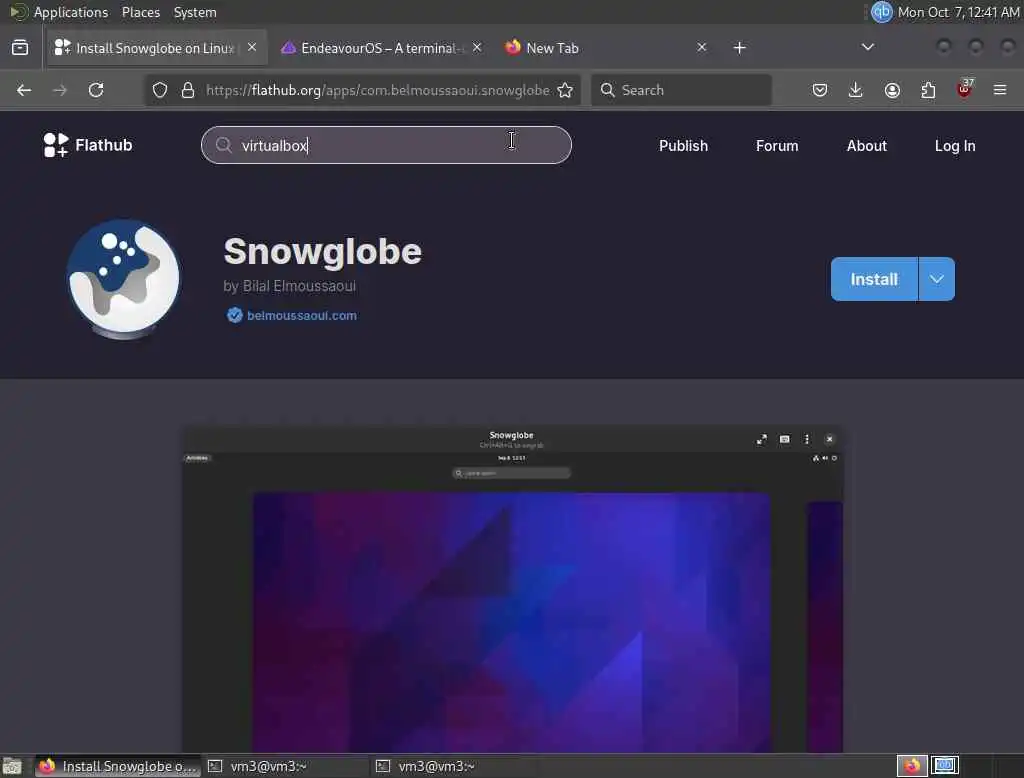Click the magnifier icon in Flathub search
The image size is (1024, 778).
(224, 145)
